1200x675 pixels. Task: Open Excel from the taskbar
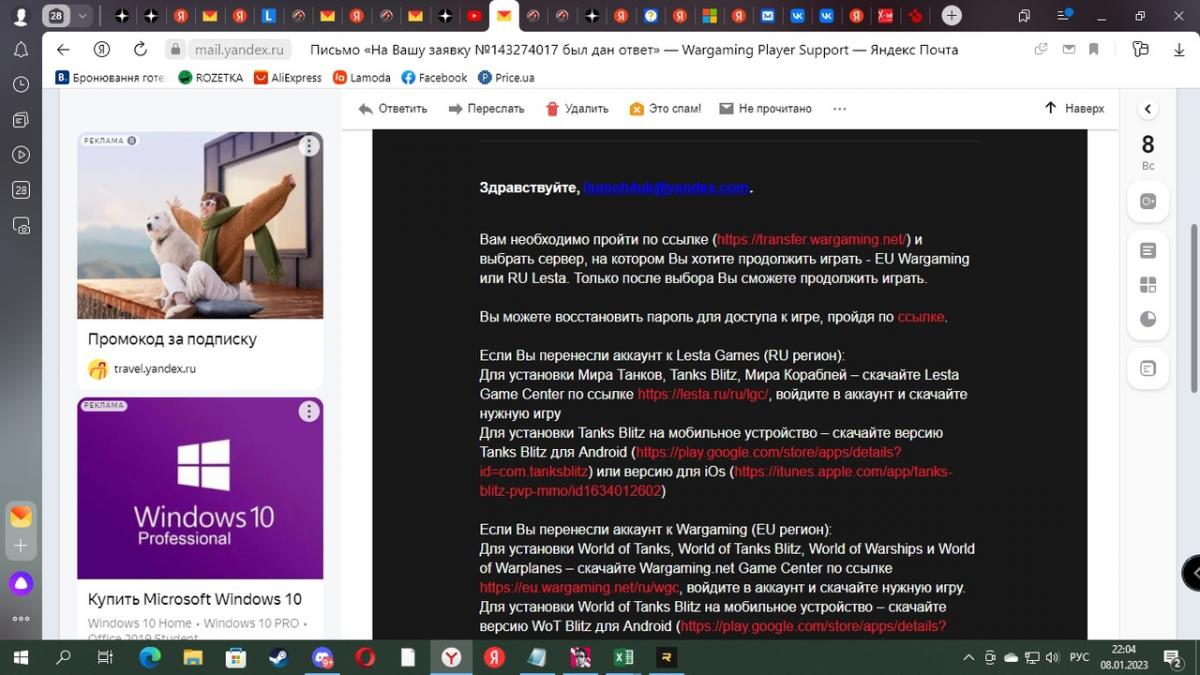coord(623,657)
